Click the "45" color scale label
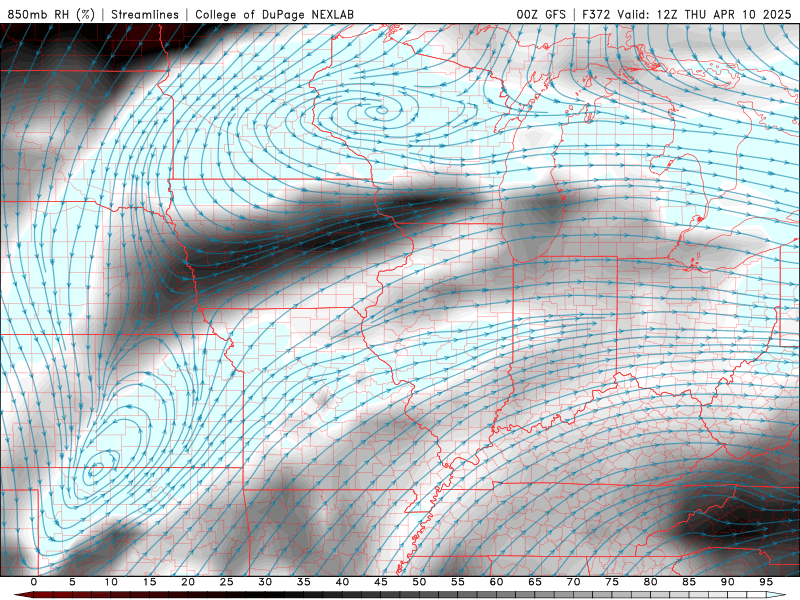This screenshot has width=800, height=600. click(381, 582)
